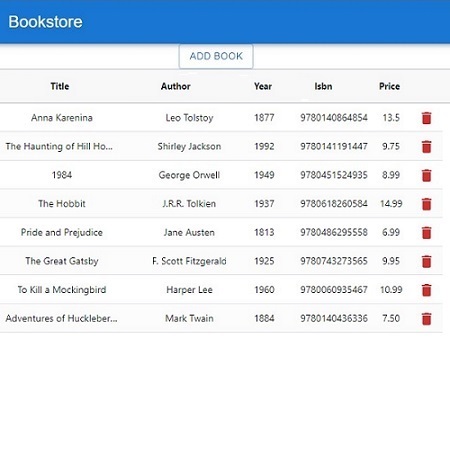Click The Hobbit title cell

62,204
